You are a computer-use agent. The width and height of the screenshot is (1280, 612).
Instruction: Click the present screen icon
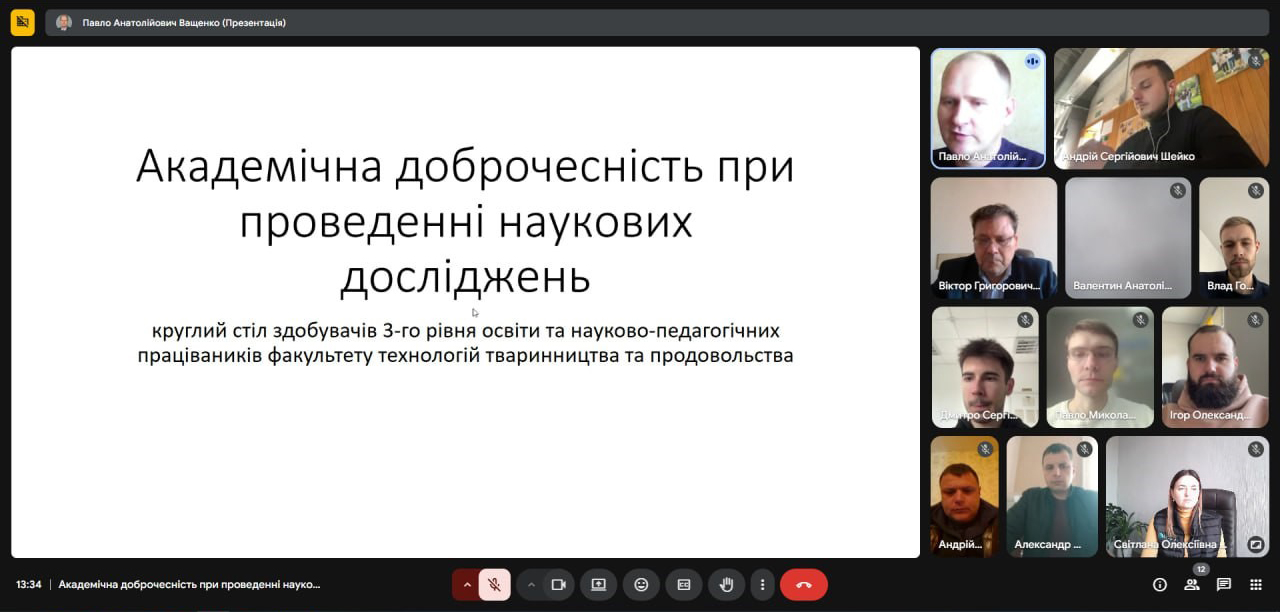pos(598,584)
